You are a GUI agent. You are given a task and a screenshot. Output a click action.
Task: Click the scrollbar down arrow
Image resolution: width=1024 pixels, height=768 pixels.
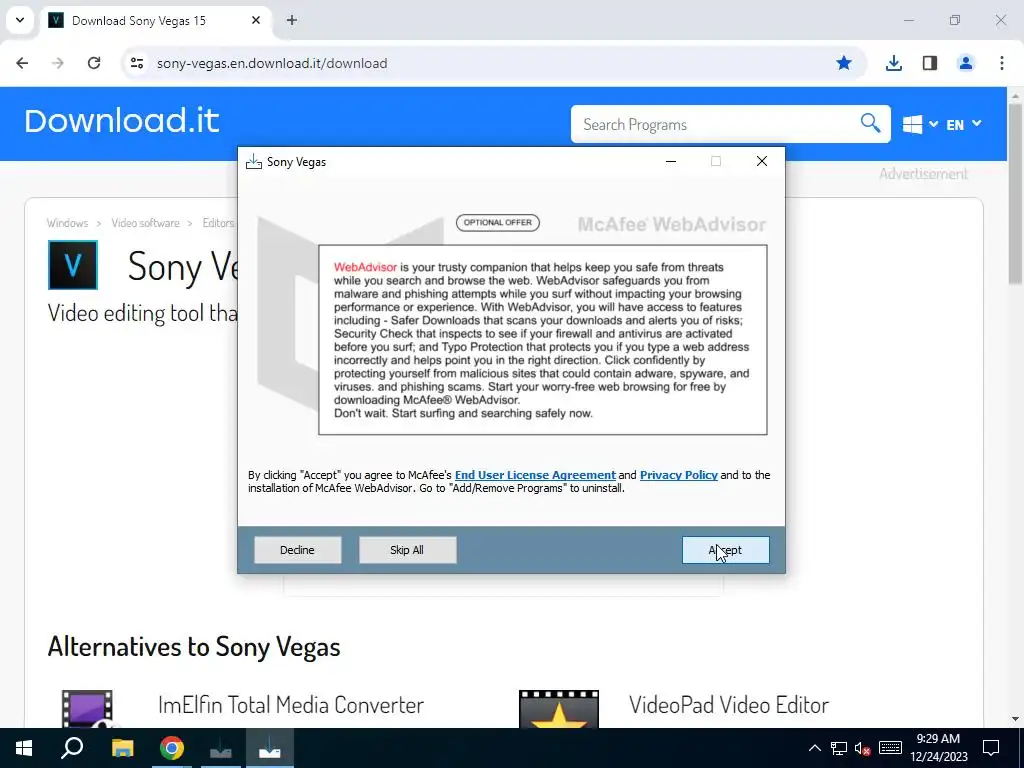point(1015,719)
